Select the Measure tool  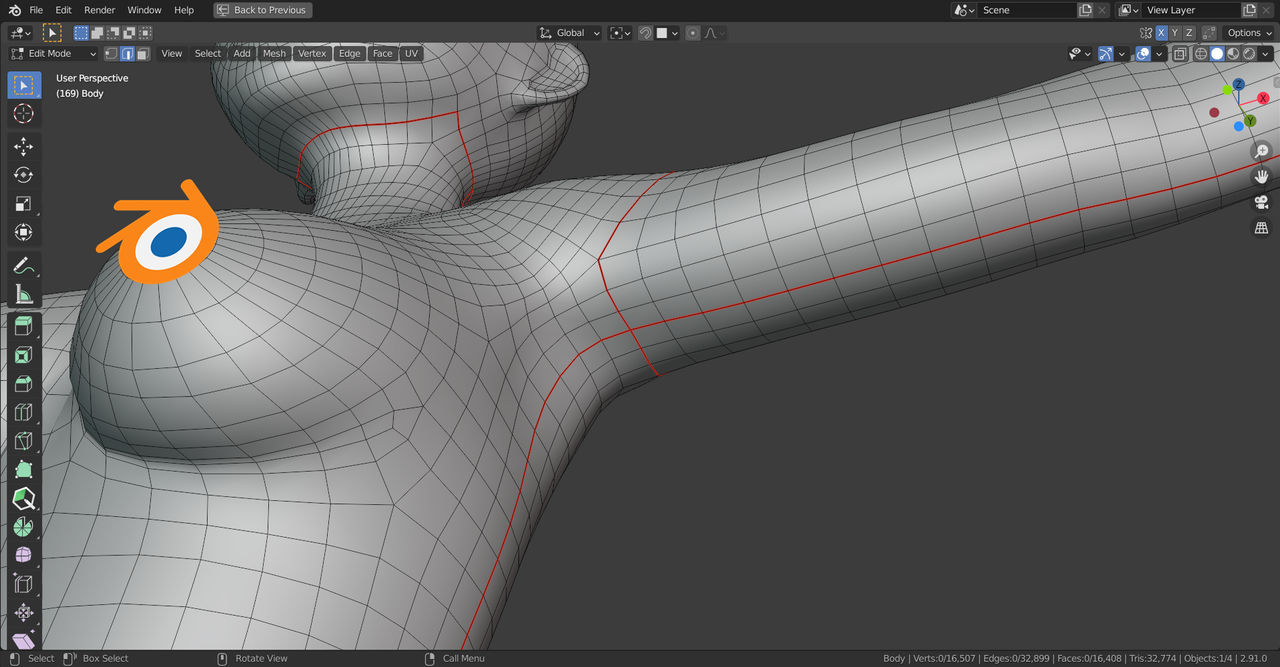click(x=24, y=294)
